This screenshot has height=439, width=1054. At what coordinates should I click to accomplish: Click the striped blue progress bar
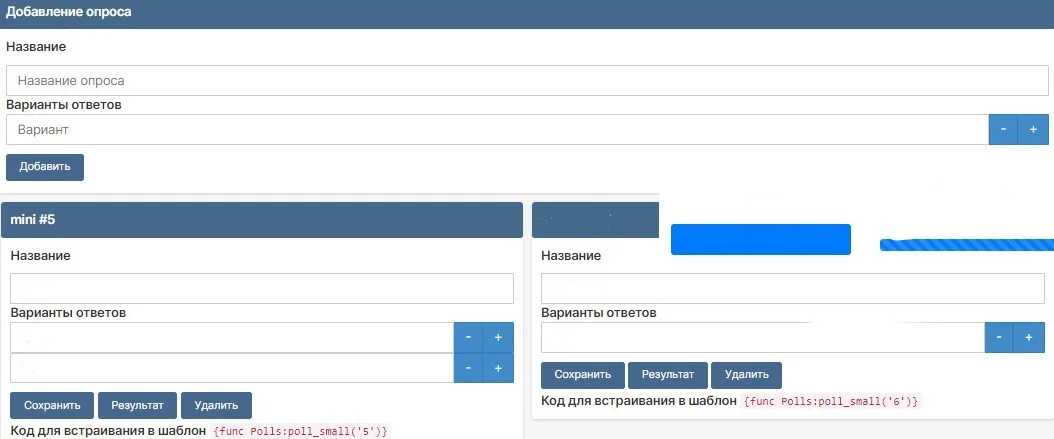click(966, 244)
